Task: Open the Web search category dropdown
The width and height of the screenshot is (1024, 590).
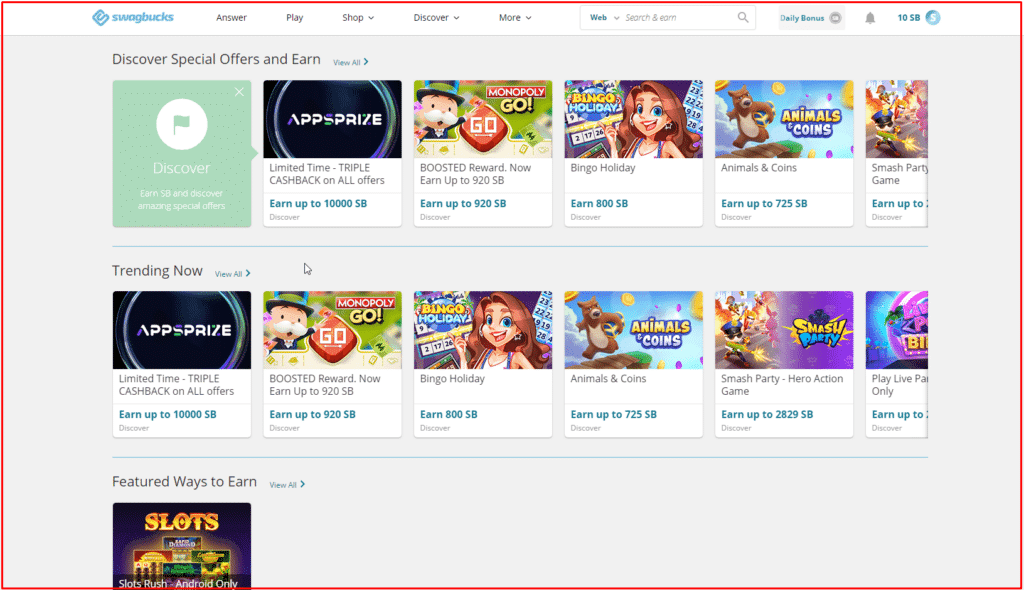Action: click(x=604, y=17)
